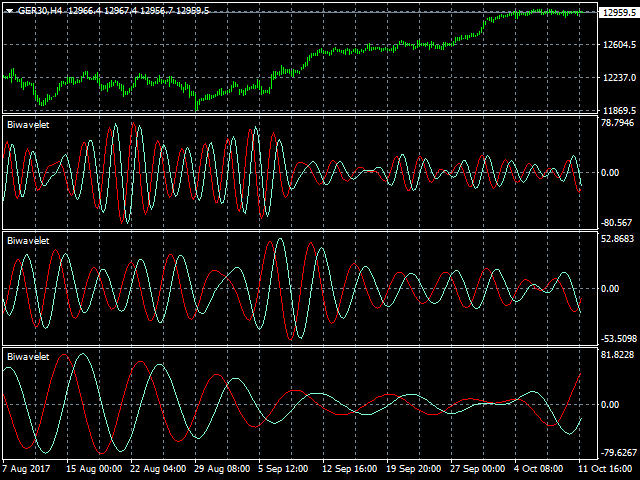
Task: Click the 4 Oct 08:00 time label
Action: pyautogui.click(x=538, y=469)
